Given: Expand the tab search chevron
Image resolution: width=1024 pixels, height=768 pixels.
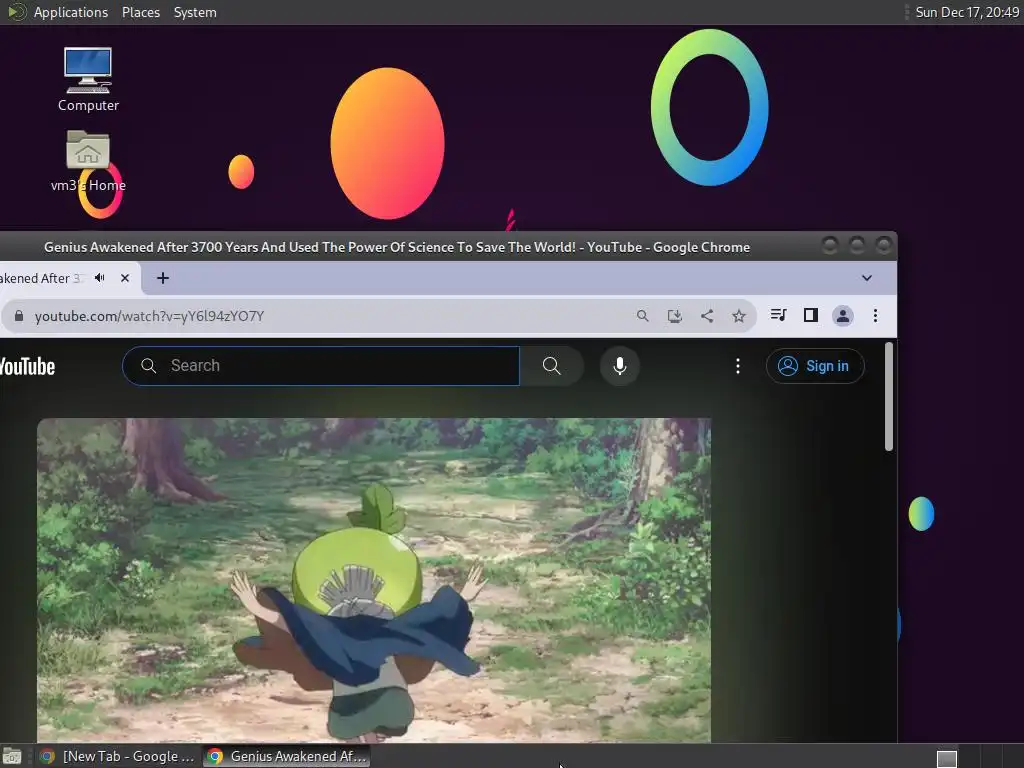Looking at the screenshot, I should click(867, 278).
